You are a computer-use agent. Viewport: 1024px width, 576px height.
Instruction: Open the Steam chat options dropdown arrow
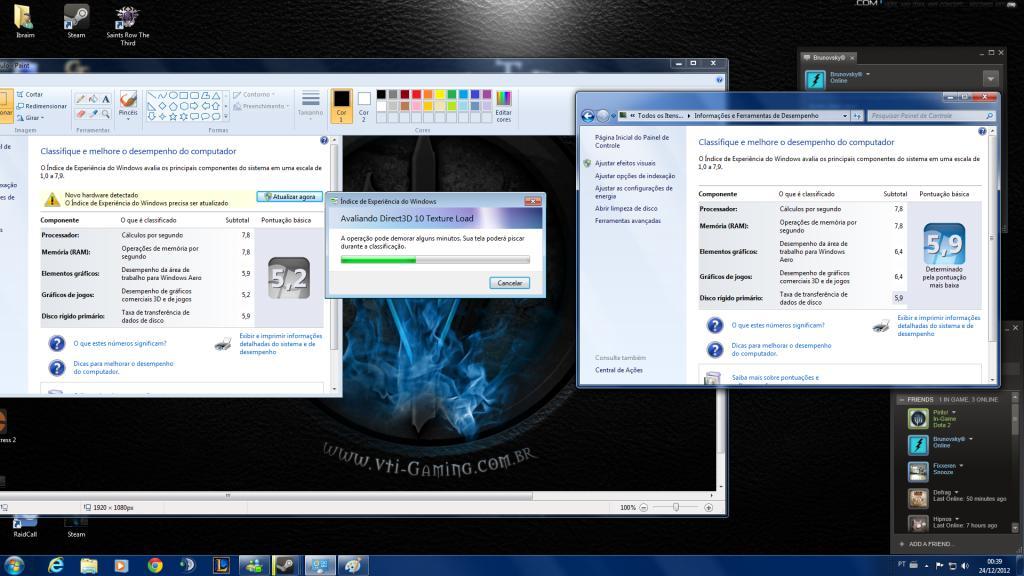(991, 78)
